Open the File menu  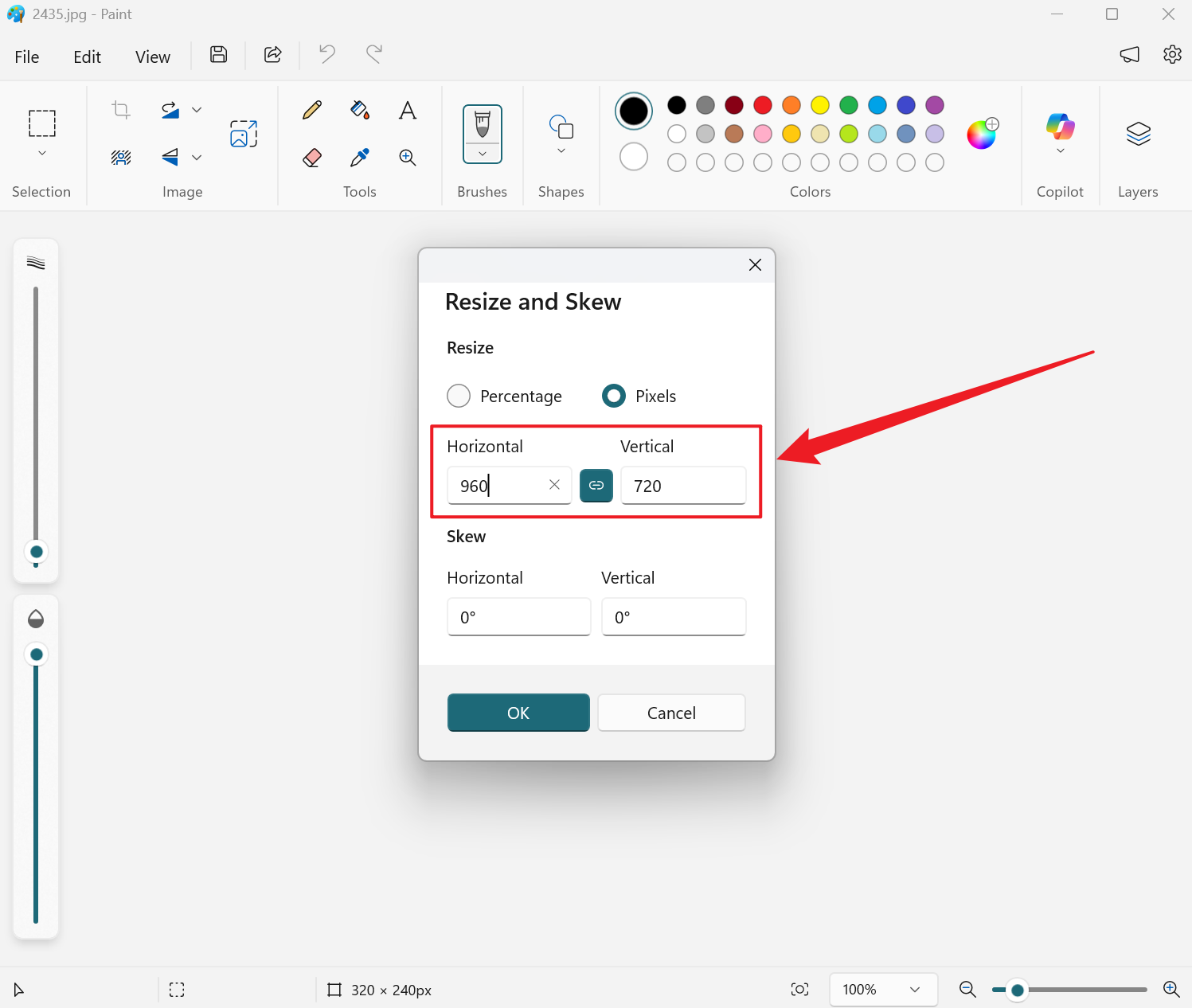click(27, 57)
